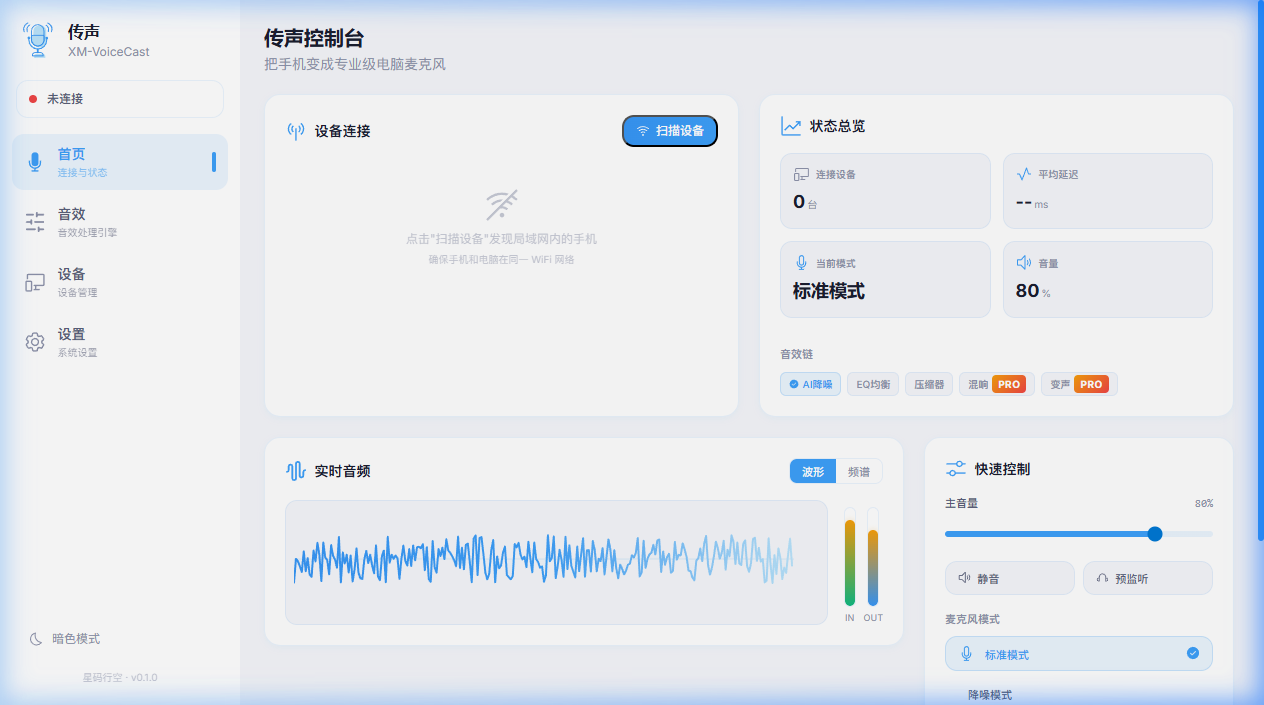Click the pulse icon in 平均延迟 card
This screenshot has height=705, width=1264.
[1023, 174]
